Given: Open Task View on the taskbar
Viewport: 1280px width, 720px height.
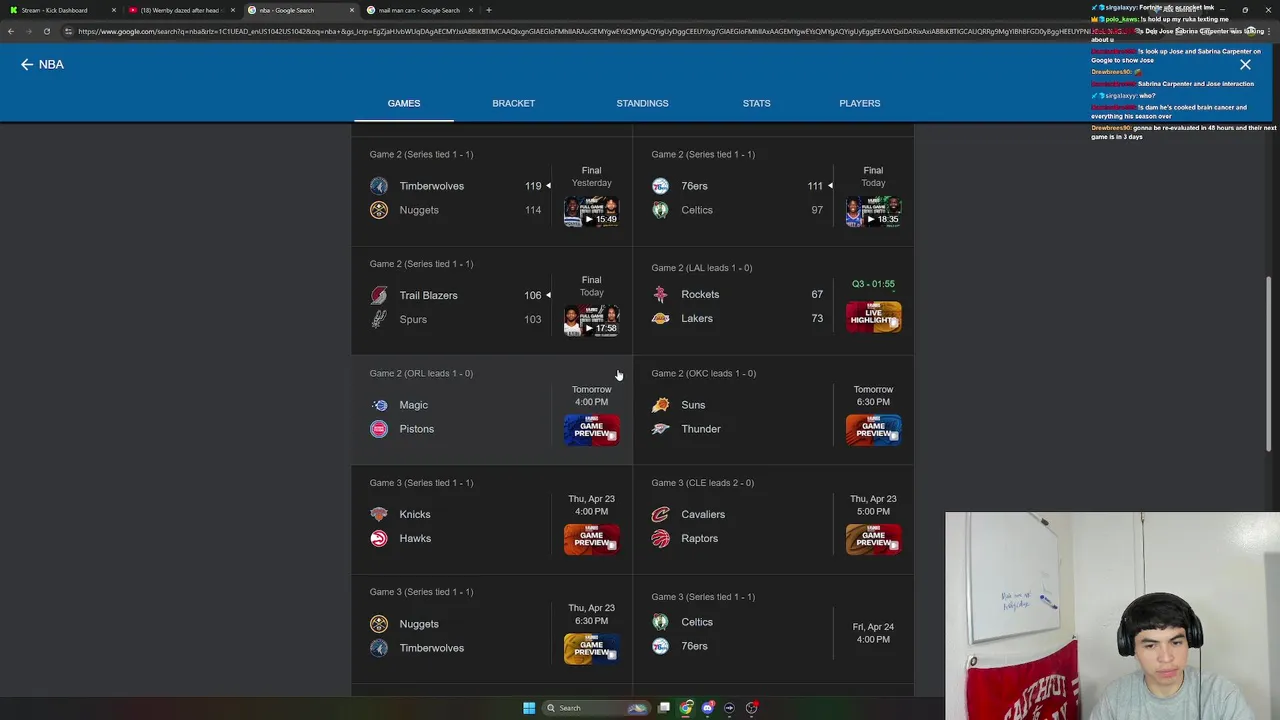Looking at the screenshot, I should [664, 708].
